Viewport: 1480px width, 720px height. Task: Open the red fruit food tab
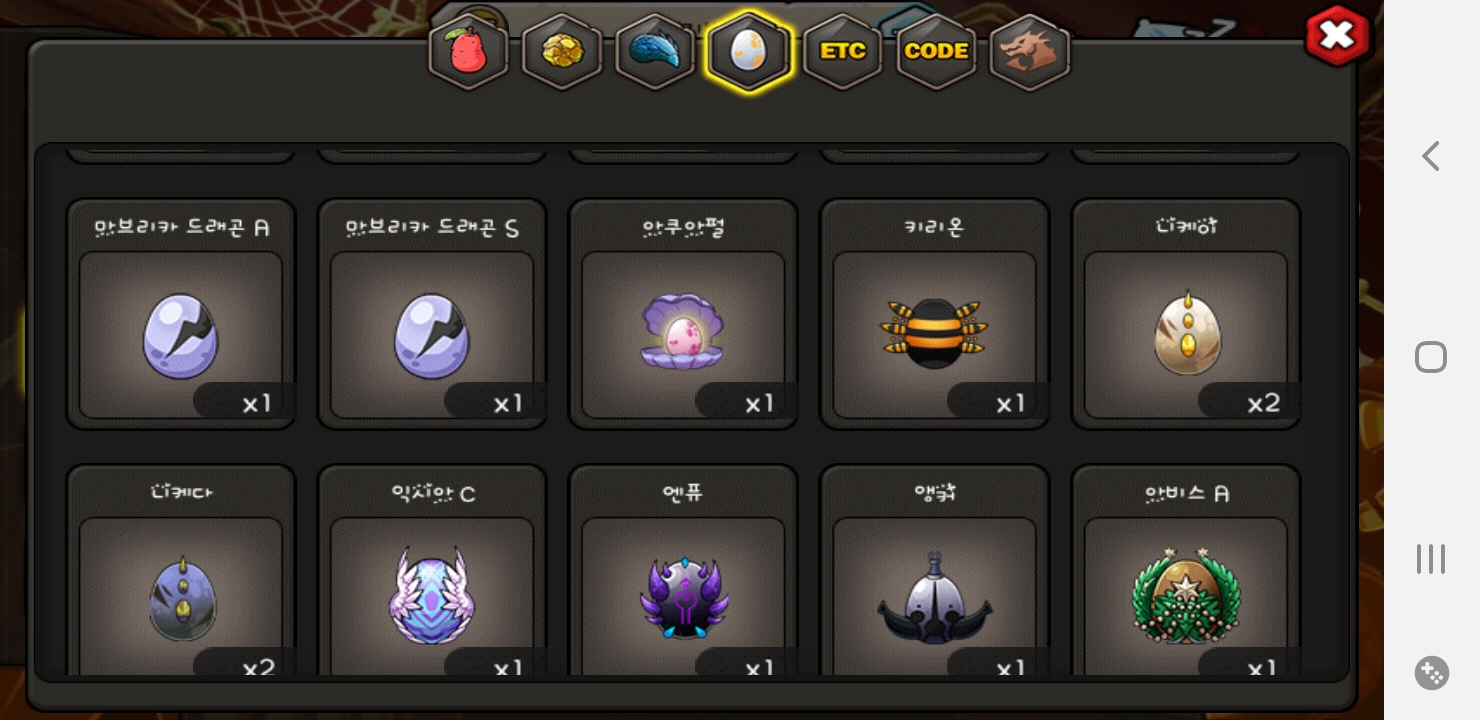click(468, 52)
